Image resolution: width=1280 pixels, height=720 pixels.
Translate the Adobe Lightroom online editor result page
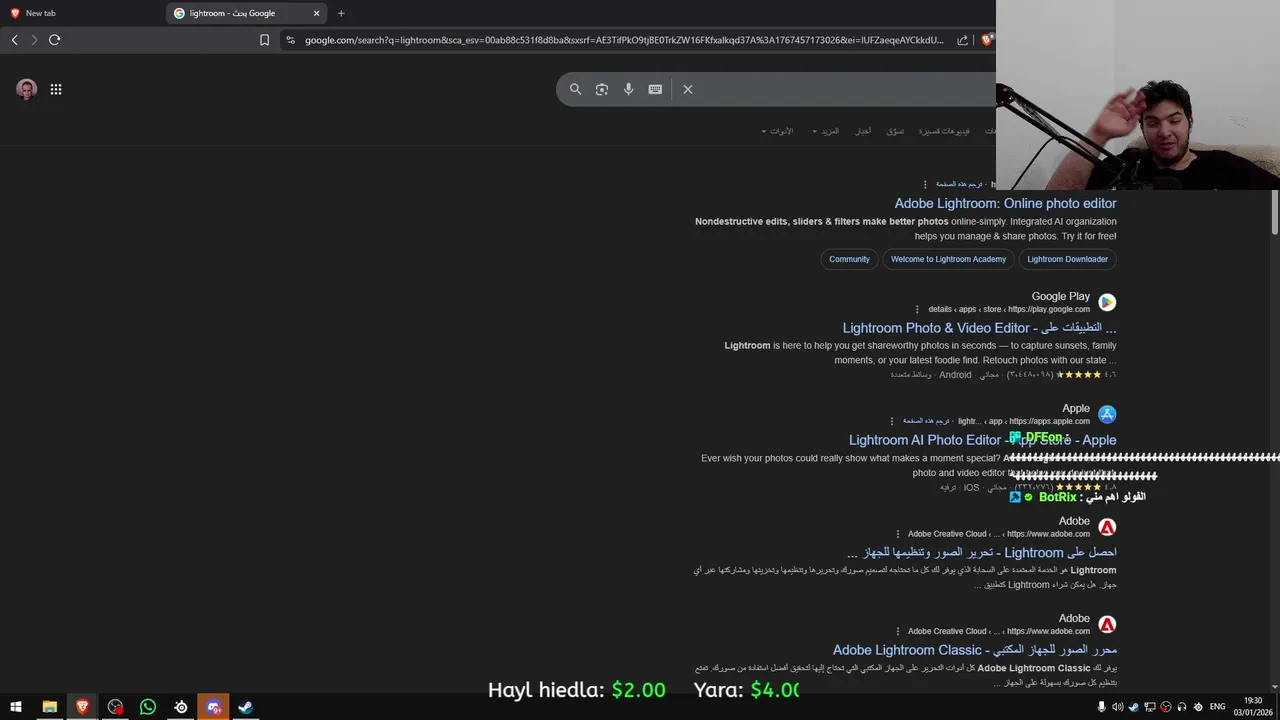tap(959, 184)
